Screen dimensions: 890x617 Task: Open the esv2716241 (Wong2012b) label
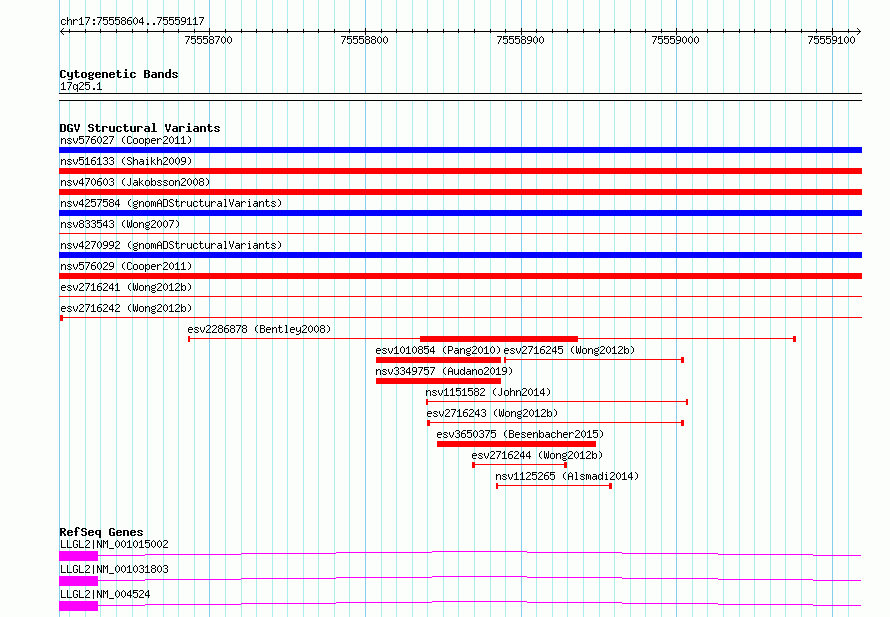[x=126, y=287]
